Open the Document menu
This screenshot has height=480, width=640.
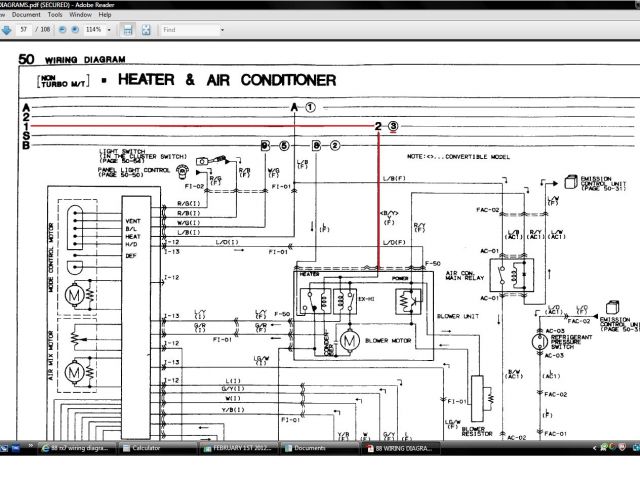27,15
